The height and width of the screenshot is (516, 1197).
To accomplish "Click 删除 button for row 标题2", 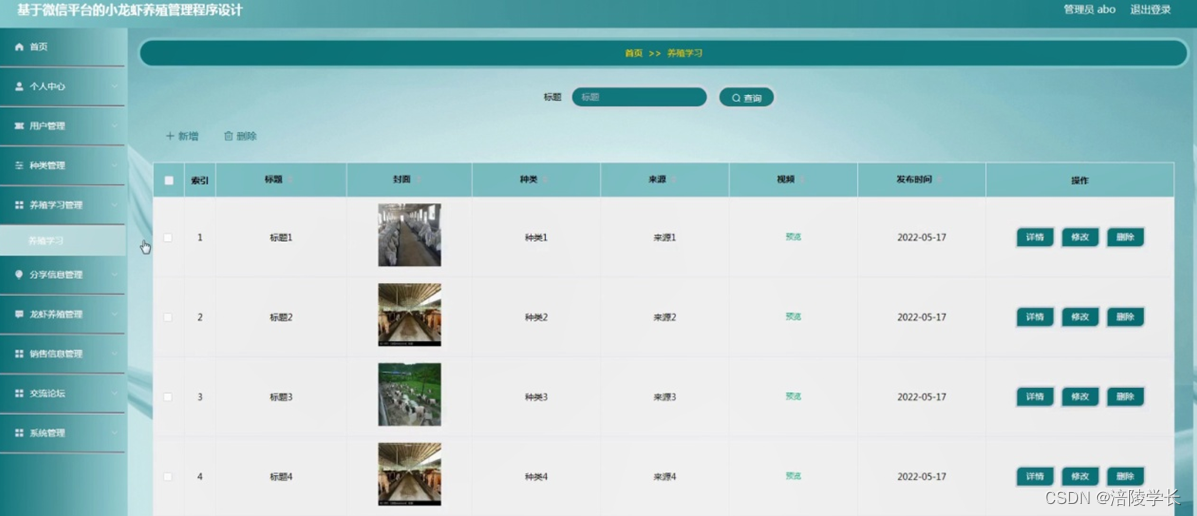I will (1125, 317).
